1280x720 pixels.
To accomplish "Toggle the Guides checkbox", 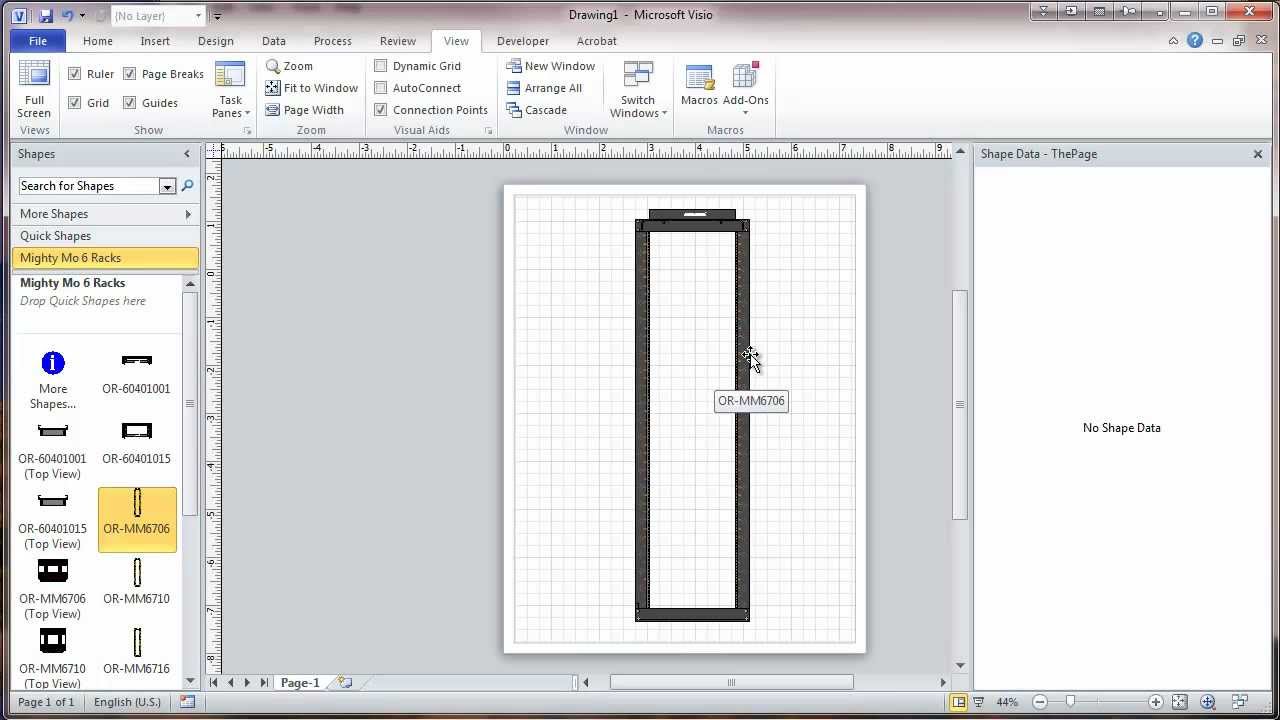I will click(130, 103).
